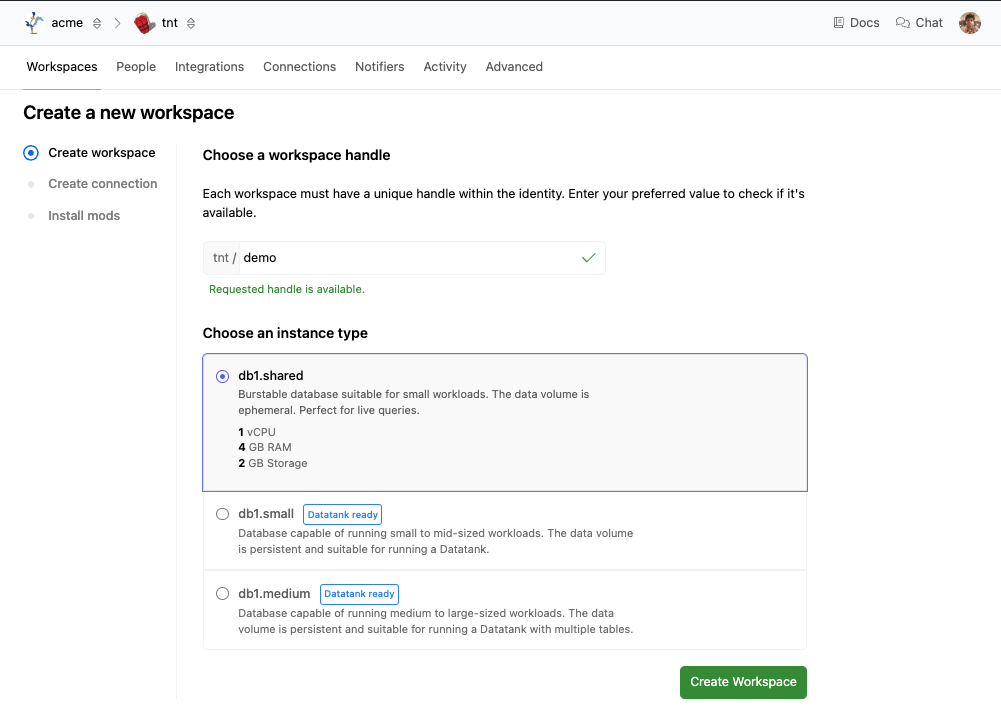Viewport: 1001px width, 719px height.
Task: Click the Chat bubble icon
Action: pos(903,23)
